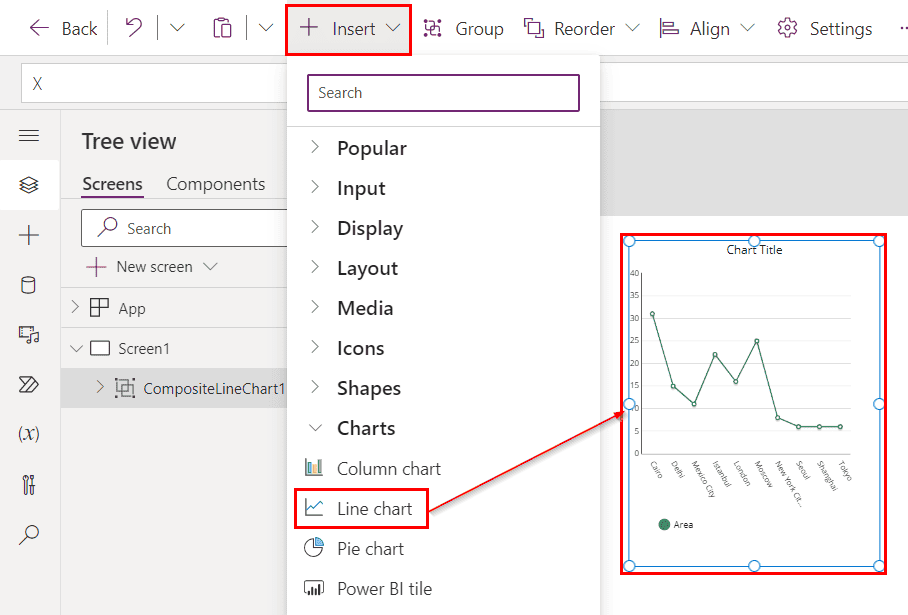Click the Undo arrow icon
This screenshot has height=615, width=908.
coord(134,27)
